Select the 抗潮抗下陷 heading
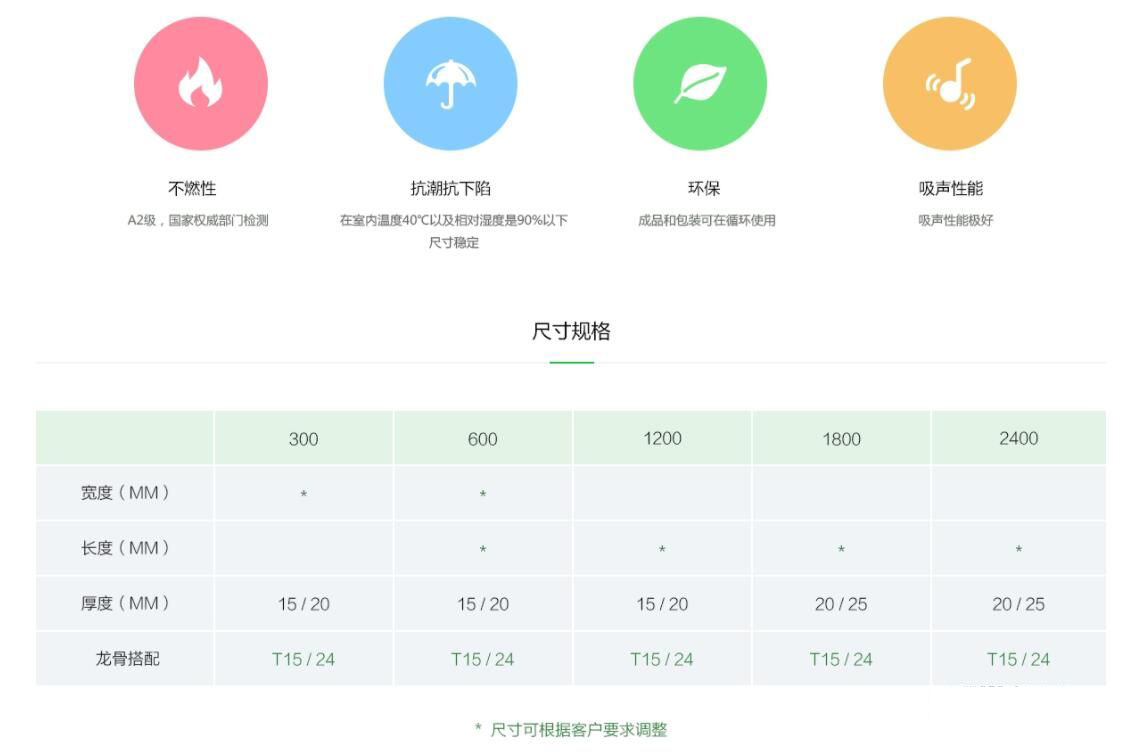Screen dimensions: 1136x752 click(x=451, y=188)
